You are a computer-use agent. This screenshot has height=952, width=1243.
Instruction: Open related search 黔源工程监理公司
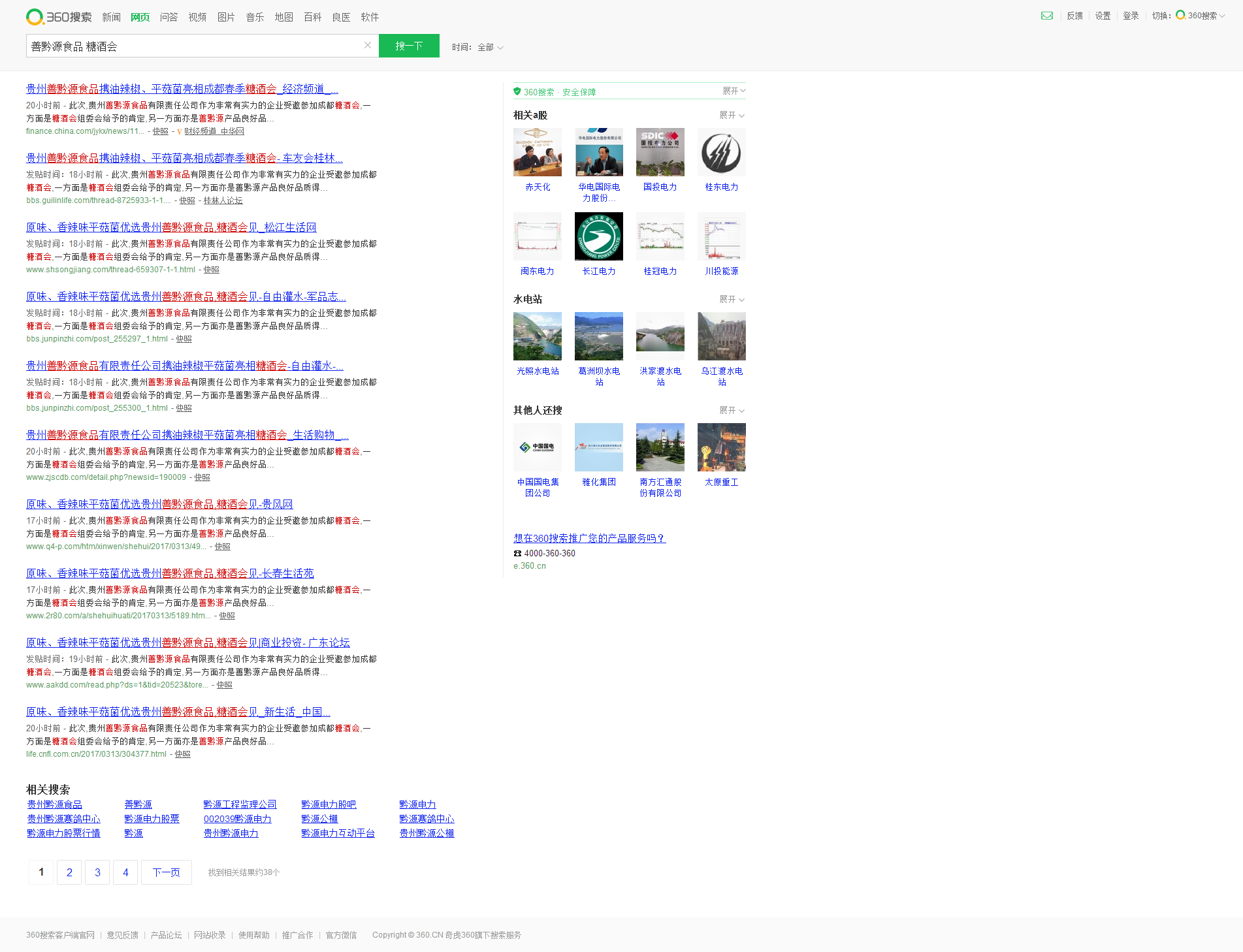tap(240, 804)
